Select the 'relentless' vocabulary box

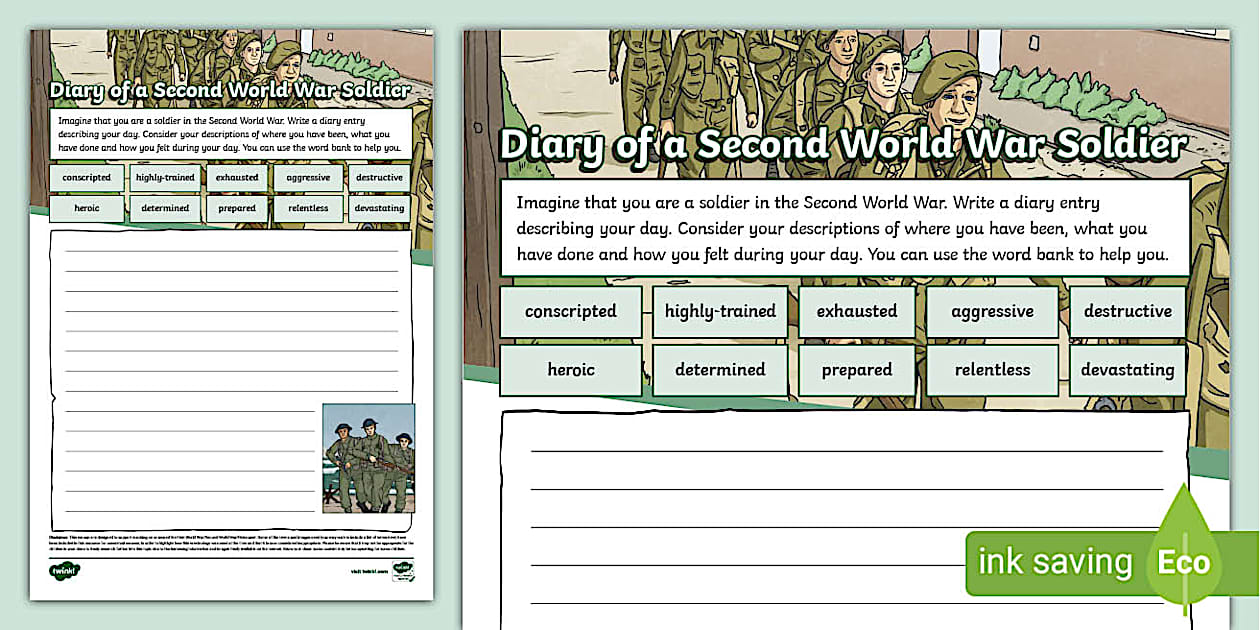pyautogui.click(x=991, y=369)
